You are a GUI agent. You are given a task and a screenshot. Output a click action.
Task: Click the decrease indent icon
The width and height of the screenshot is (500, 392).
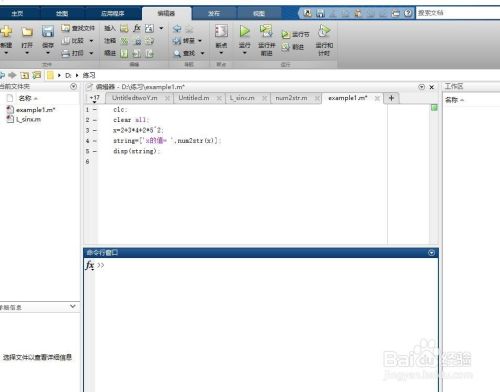tap(149, 53)
